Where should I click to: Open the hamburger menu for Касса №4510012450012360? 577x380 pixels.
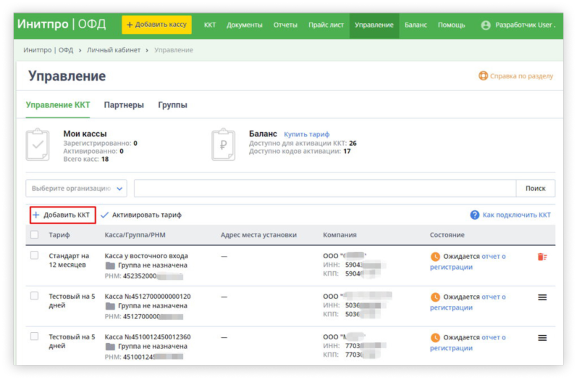[x=542, y=338]
